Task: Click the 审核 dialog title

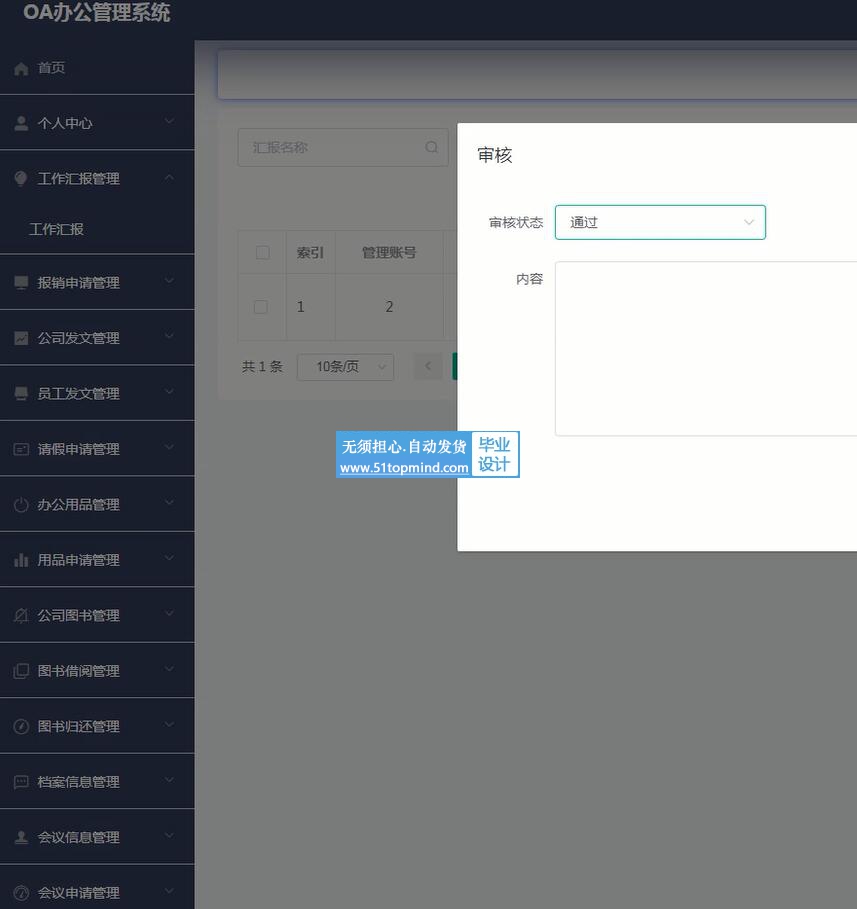Action: [495, 155]
